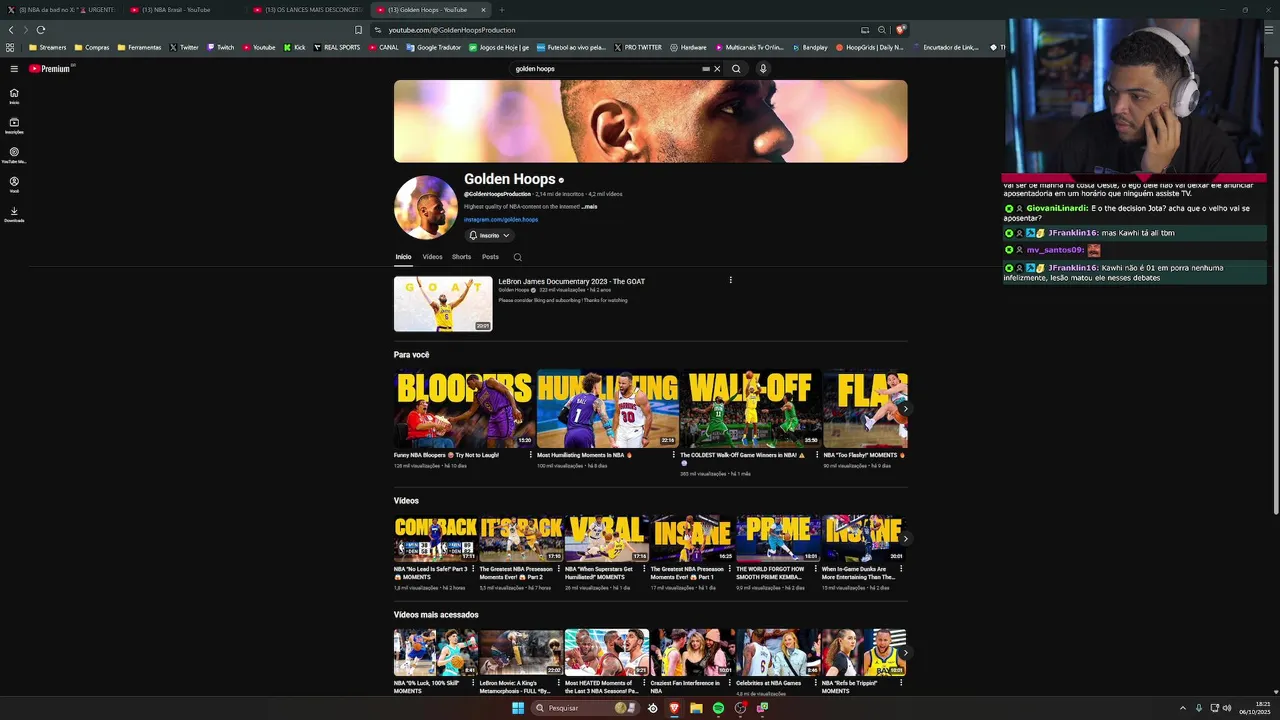Open options for LeBron James Documentary video
This screenshot has height=720, width=1280.
(x=731, y=280)
